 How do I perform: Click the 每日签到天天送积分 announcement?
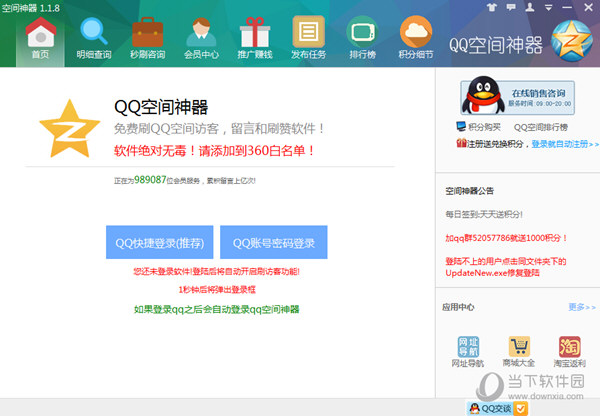(x=484, y=214)
